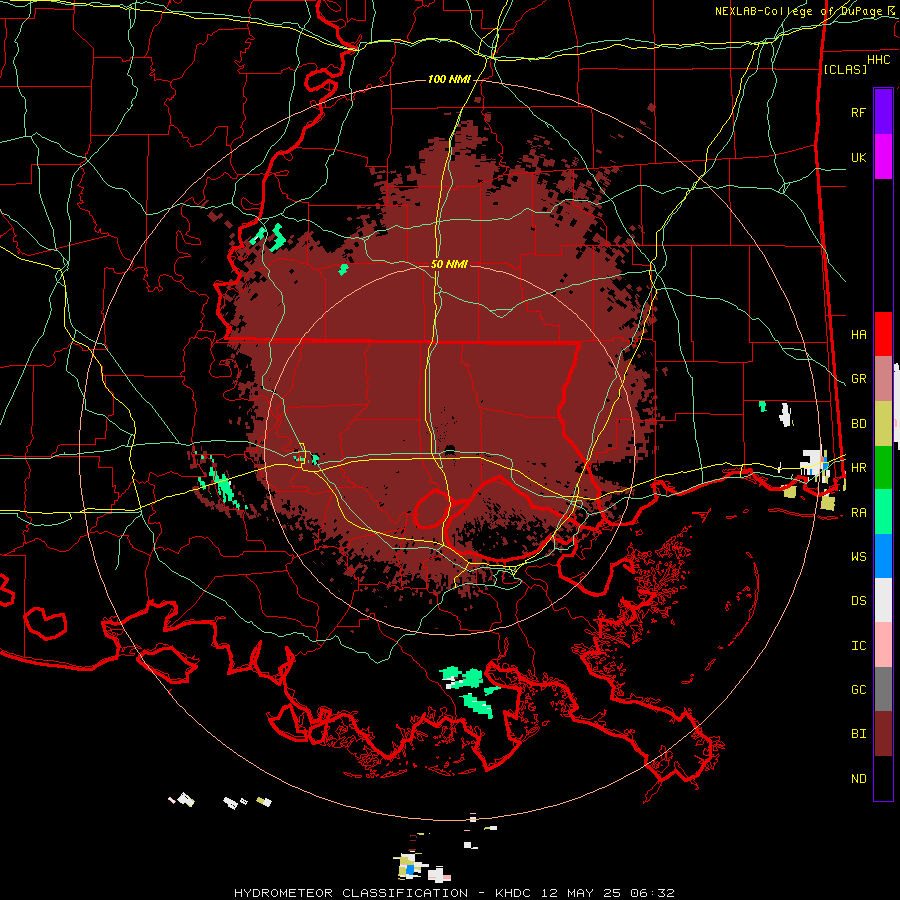Click the BI legend label
Screen dimensions: 900x900
point(859,734)
